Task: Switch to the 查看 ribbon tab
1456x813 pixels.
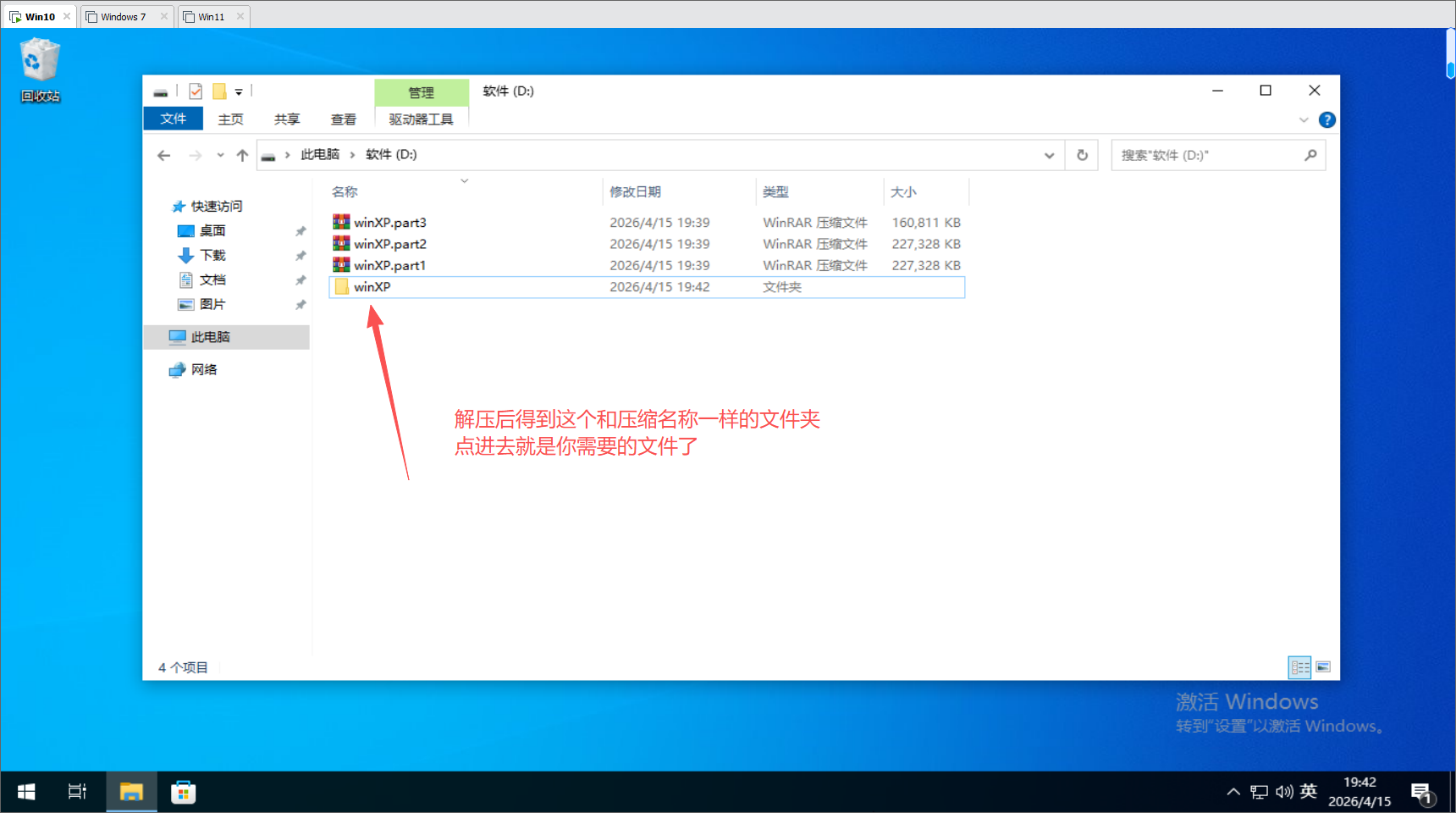Action: point(343,119)
